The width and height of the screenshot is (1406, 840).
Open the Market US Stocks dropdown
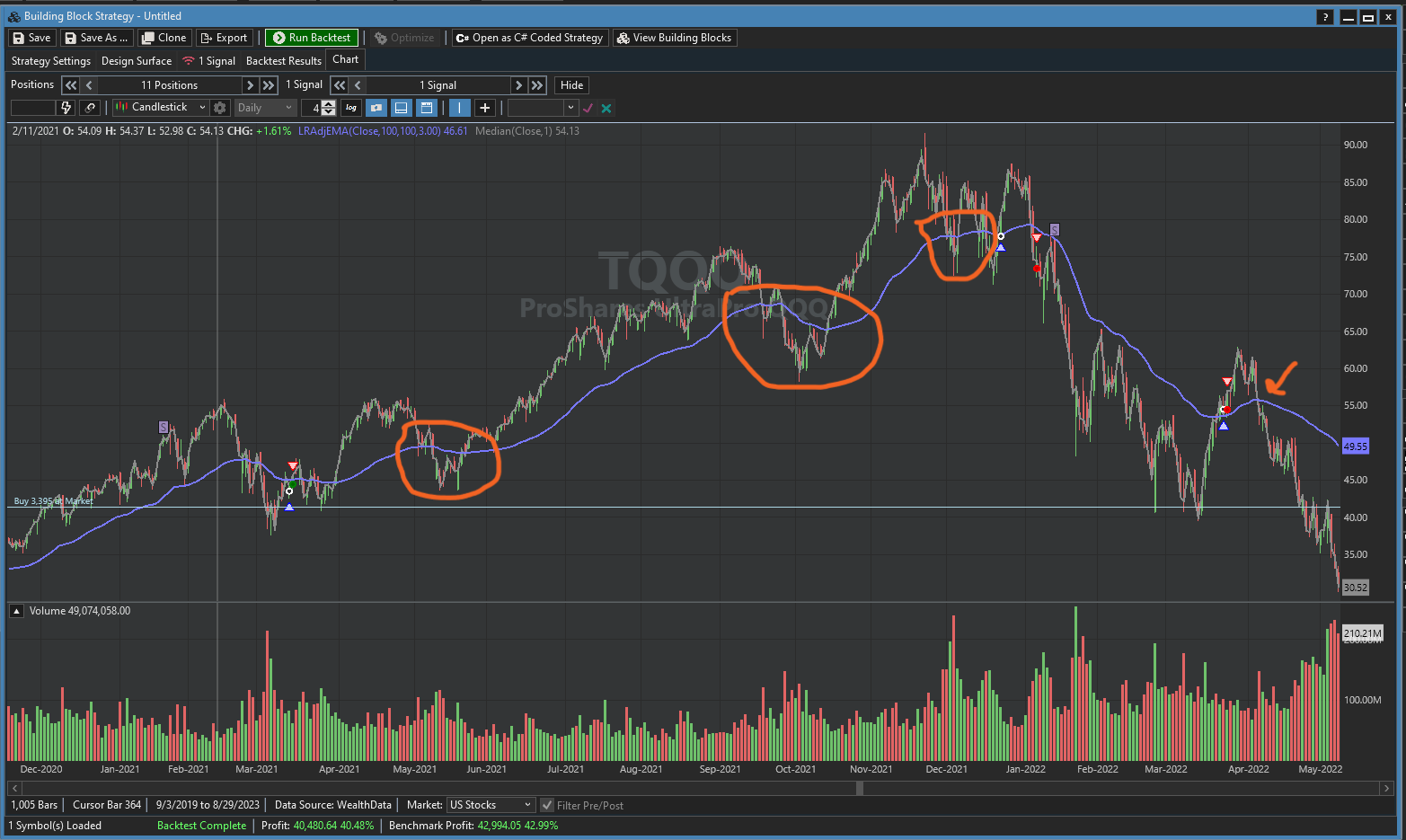click(x=491, y=805)
